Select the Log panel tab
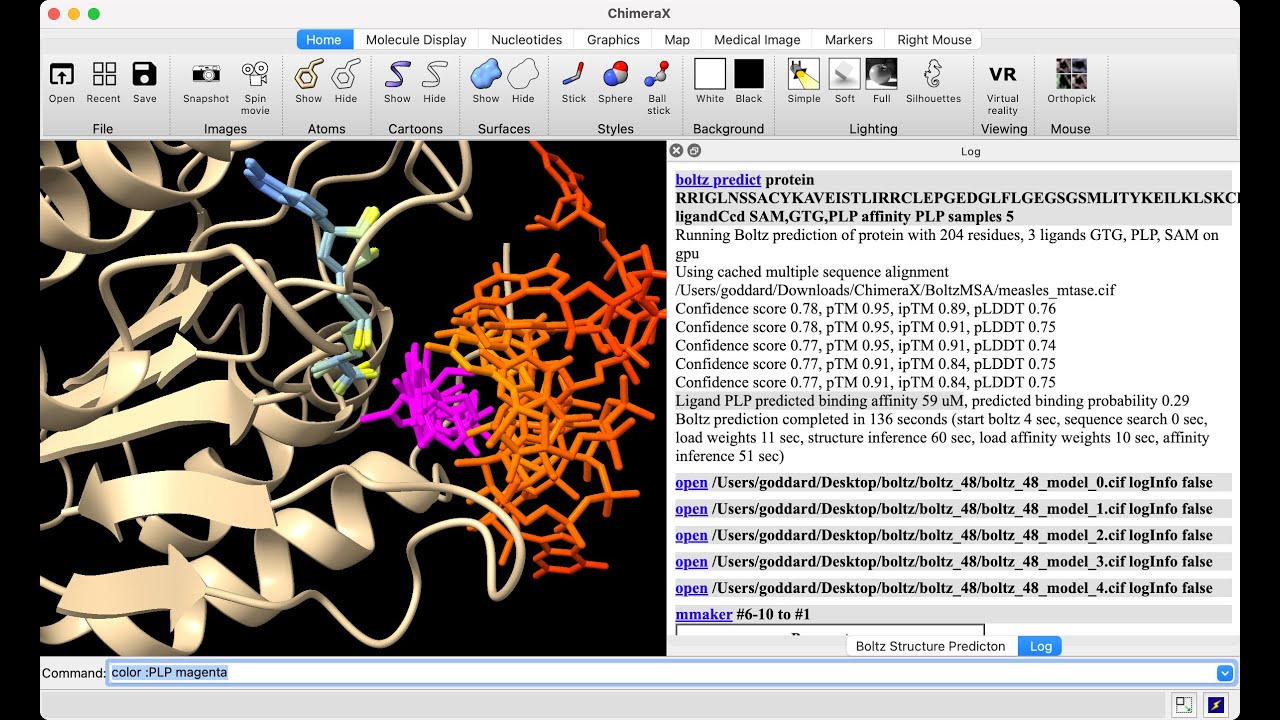This screenshot has width=1280, height=720. [1041, 646]
